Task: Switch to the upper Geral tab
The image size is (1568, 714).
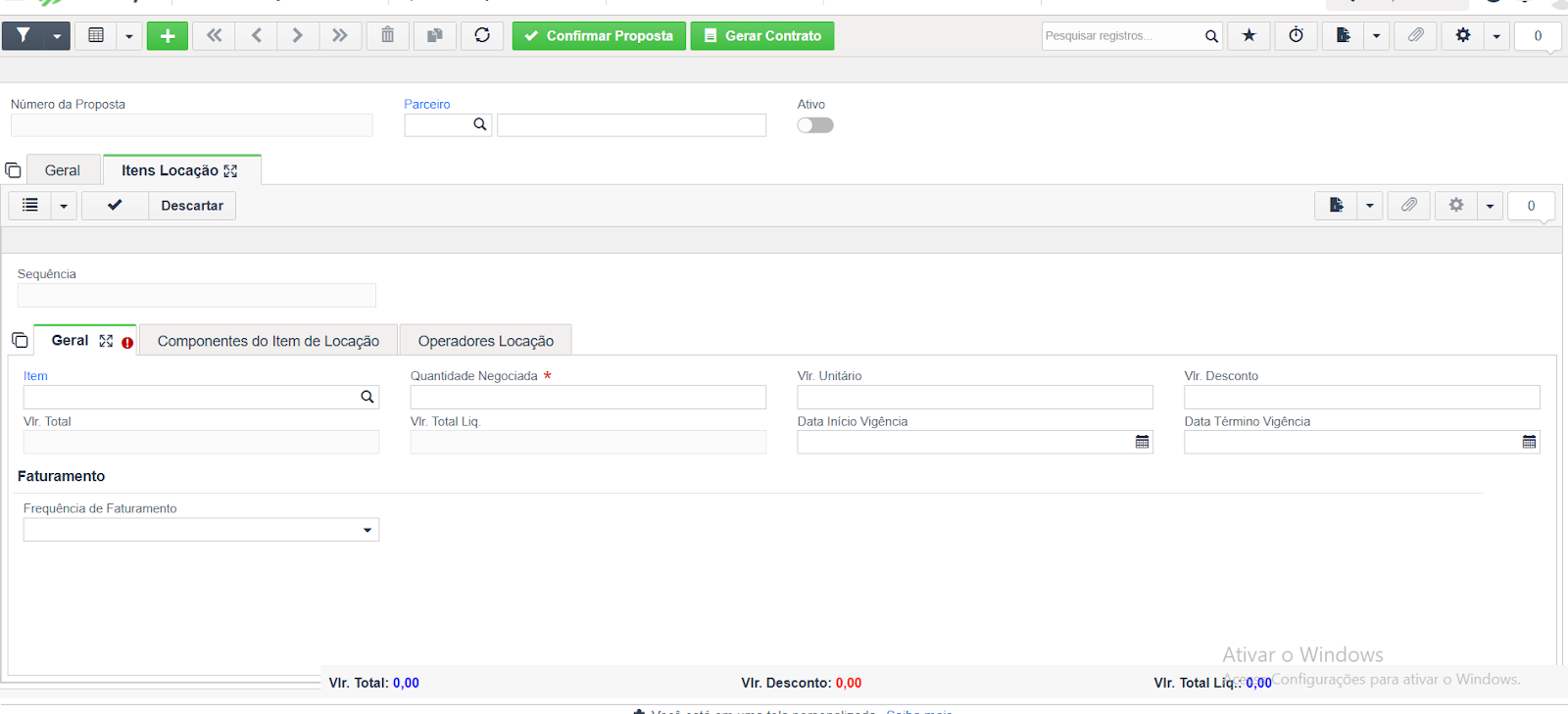Action: (x=63, y=170)
